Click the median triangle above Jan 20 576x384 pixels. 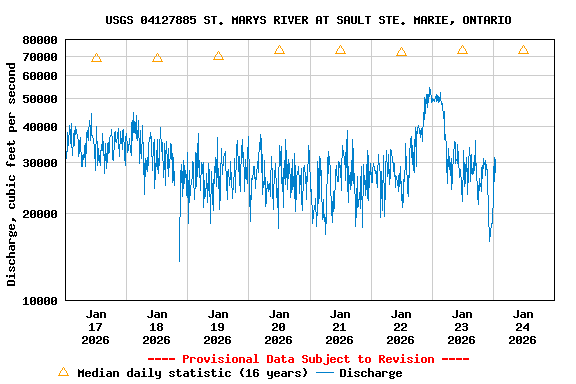coord(279,50)
